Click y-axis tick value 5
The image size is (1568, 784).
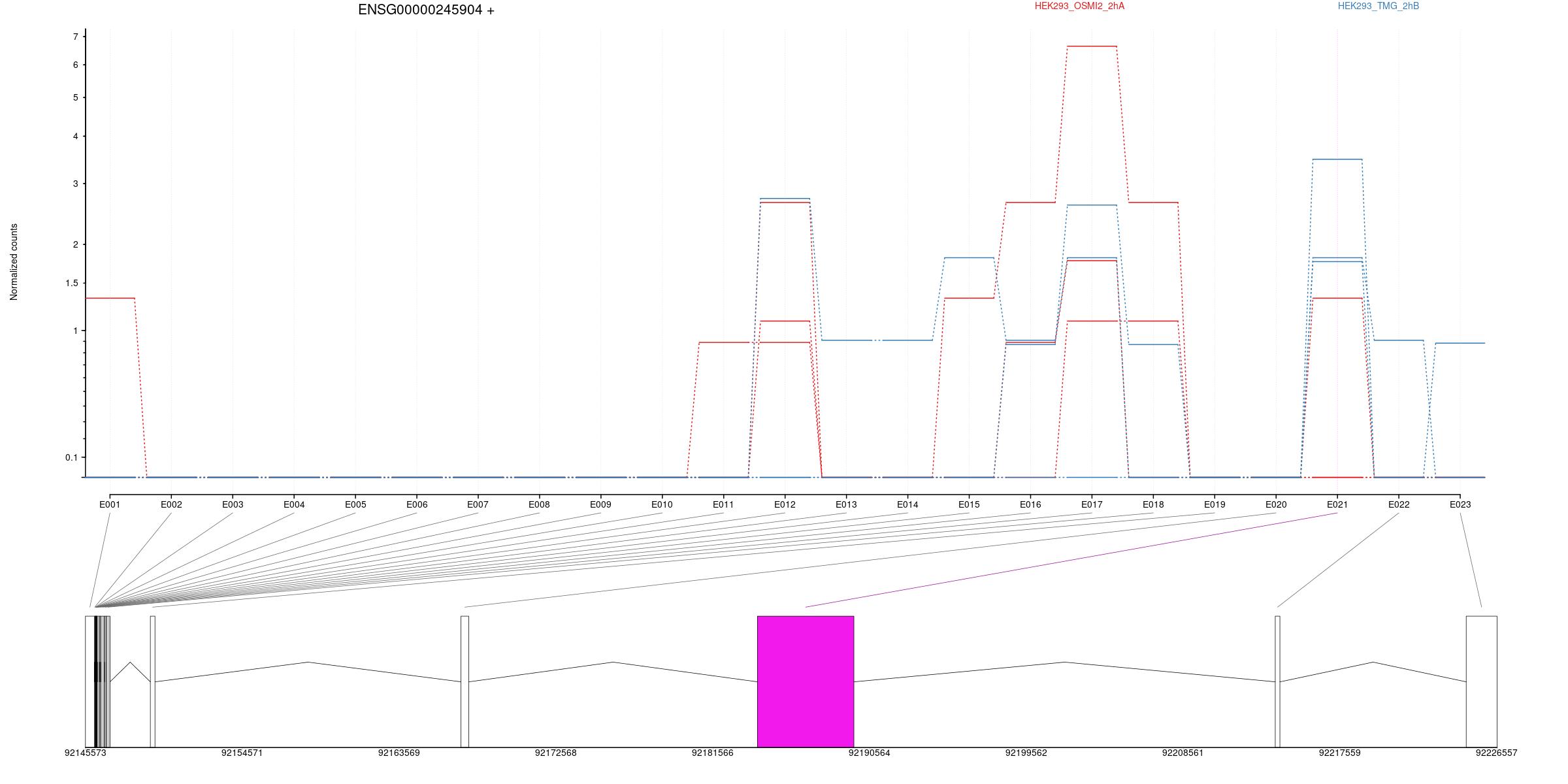[x=76, y=97]
